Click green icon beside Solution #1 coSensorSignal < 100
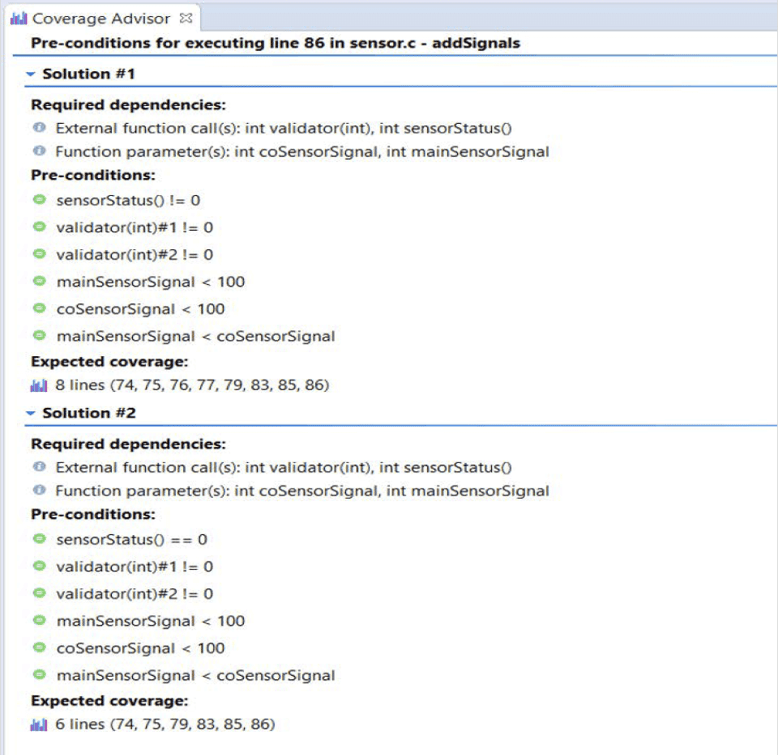The height and width of the screenshot is (756, 778). tap(39, 308)
